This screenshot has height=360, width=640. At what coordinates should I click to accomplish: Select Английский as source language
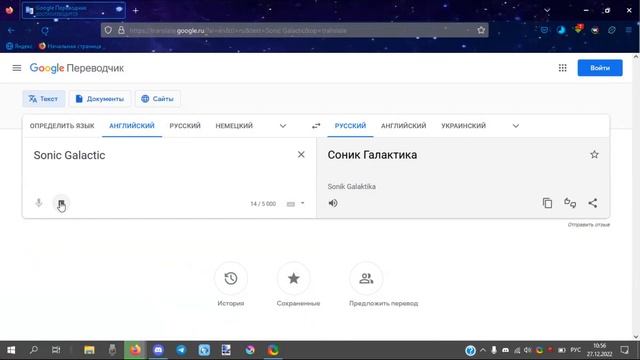[x=132, y=126]
